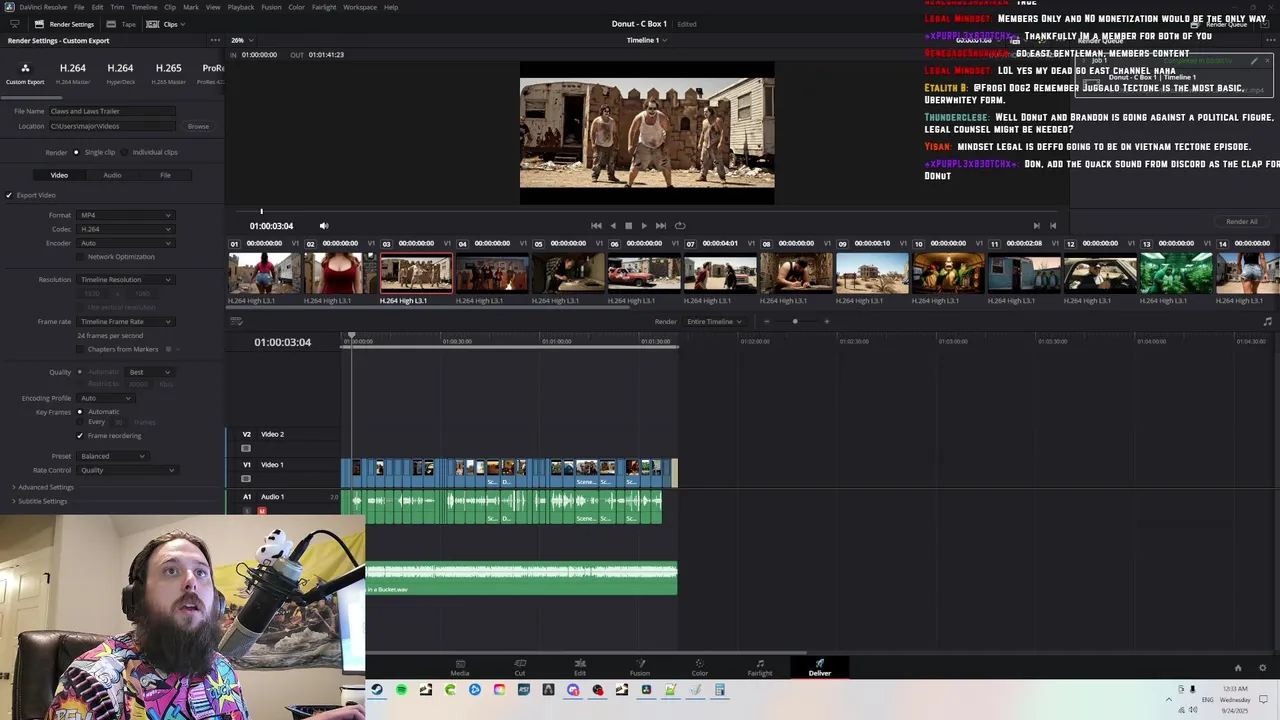Toggle the Tape panel button
Viewport: 1280px width, 720px height.
point(122,24)
